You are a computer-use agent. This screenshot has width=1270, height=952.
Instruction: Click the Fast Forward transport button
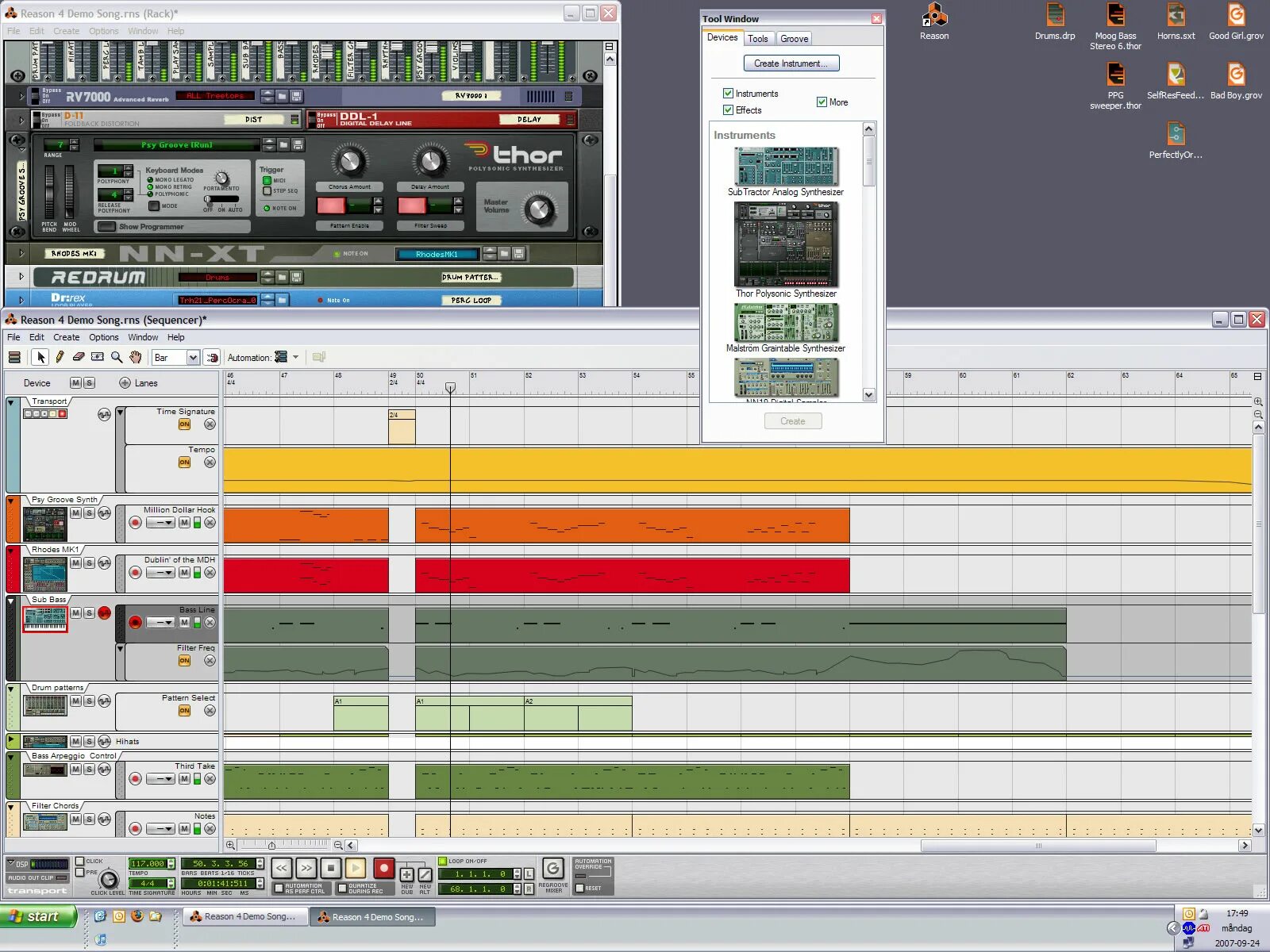[306, 869]
